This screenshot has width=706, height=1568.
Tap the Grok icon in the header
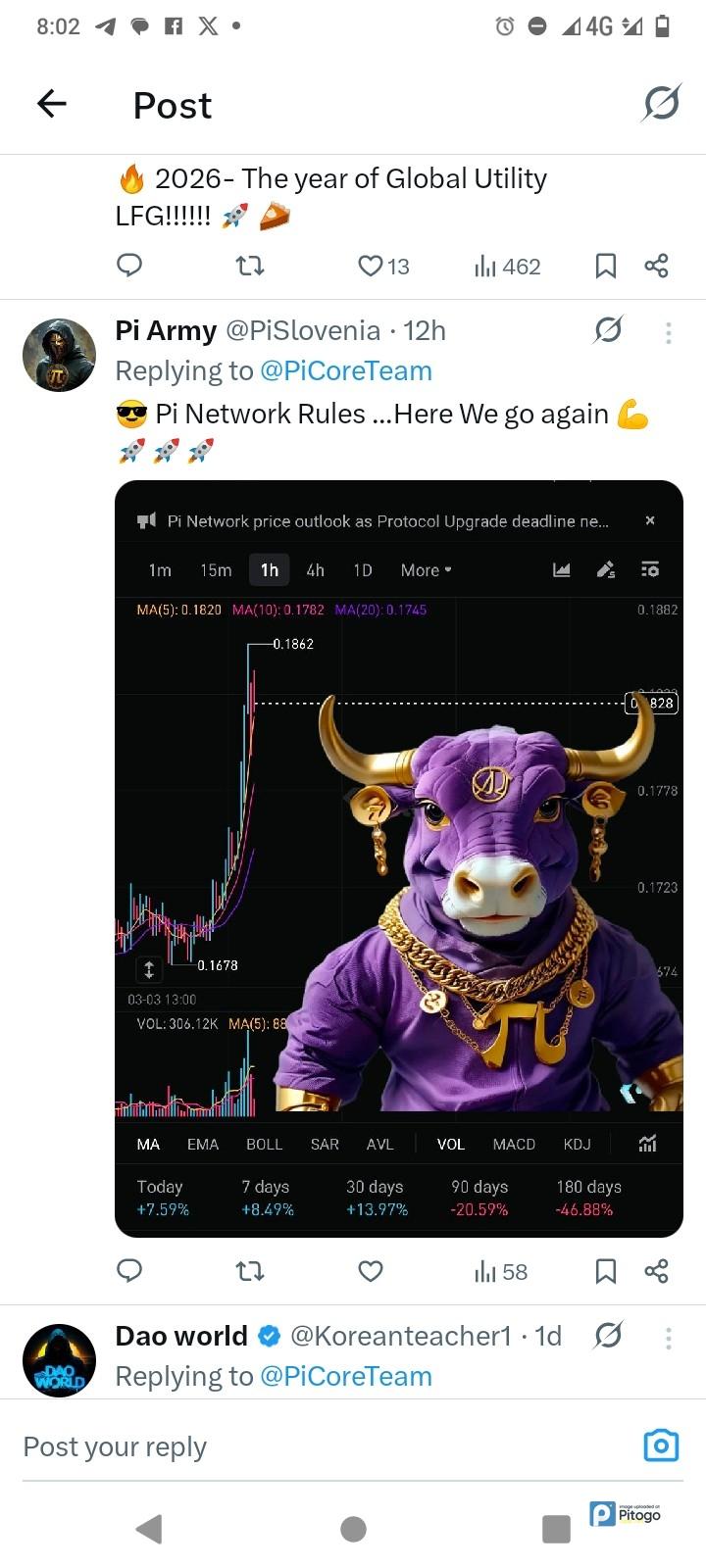pyautogui.click(x=662, y=103)
